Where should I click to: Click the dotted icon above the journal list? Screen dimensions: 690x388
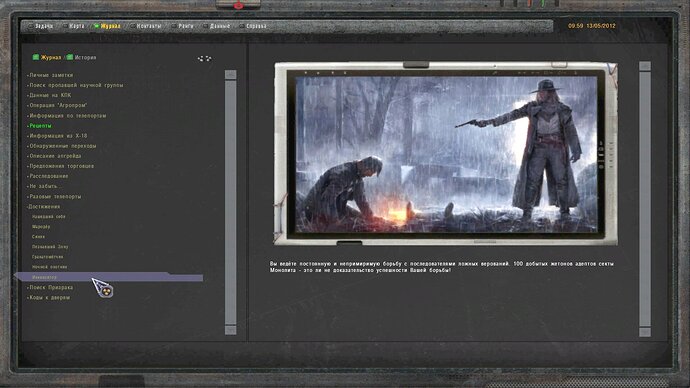[x=204, y=58]
